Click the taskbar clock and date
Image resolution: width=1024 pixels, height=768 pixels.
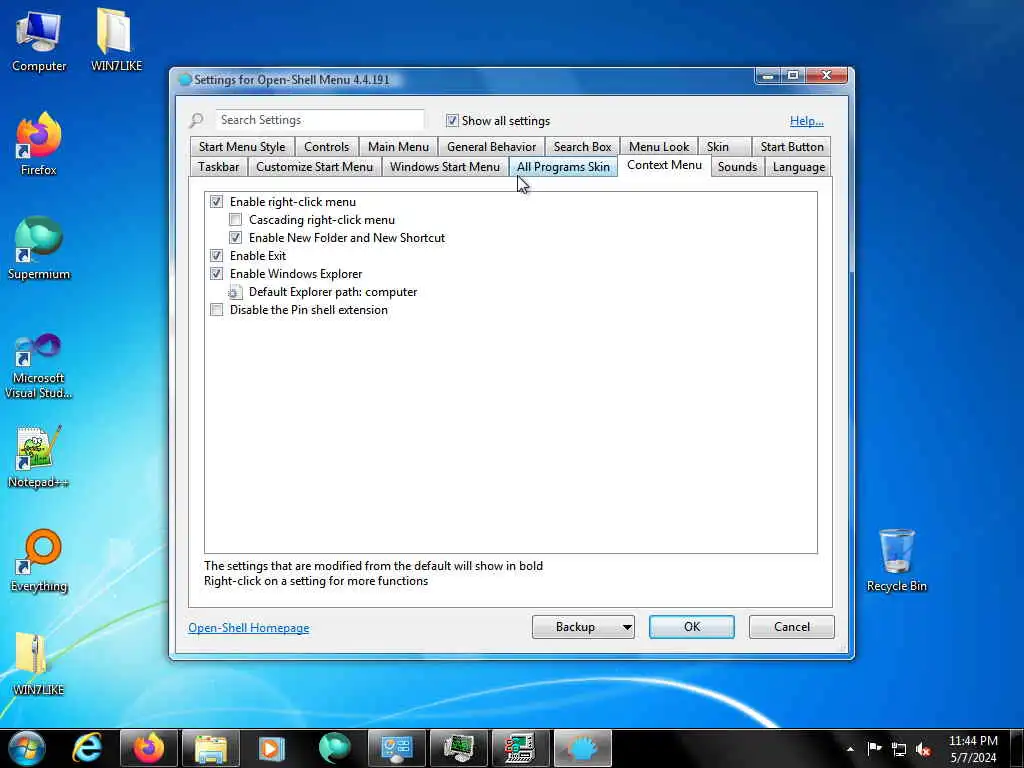click(x=973, y=749)
